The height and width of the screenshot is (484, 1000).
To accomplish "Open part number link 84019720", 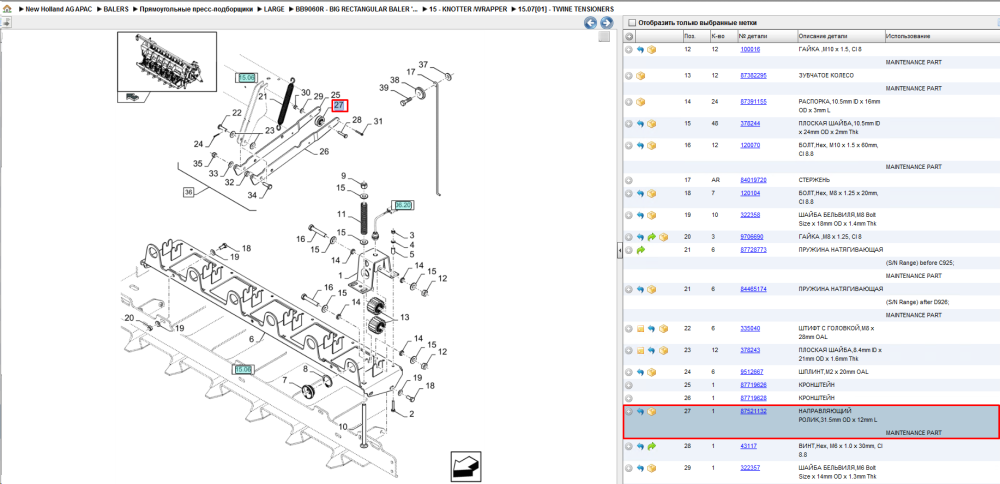I will (753, 180).
